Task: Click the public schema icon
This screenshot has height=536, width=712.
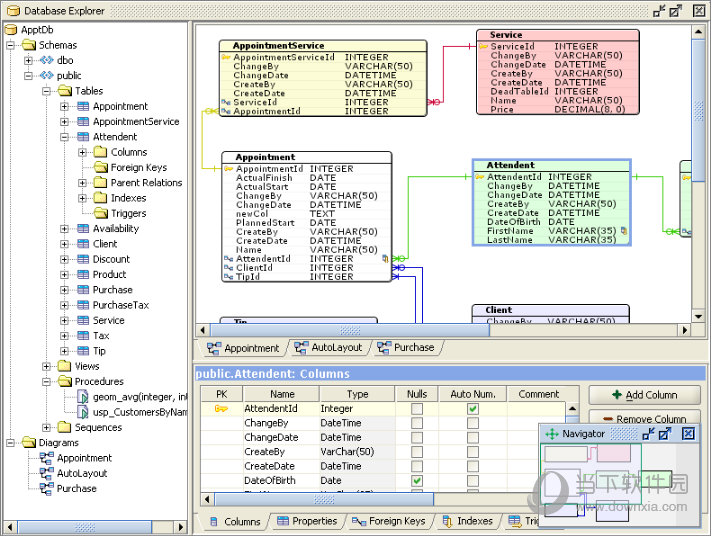Action: (46, 75)
